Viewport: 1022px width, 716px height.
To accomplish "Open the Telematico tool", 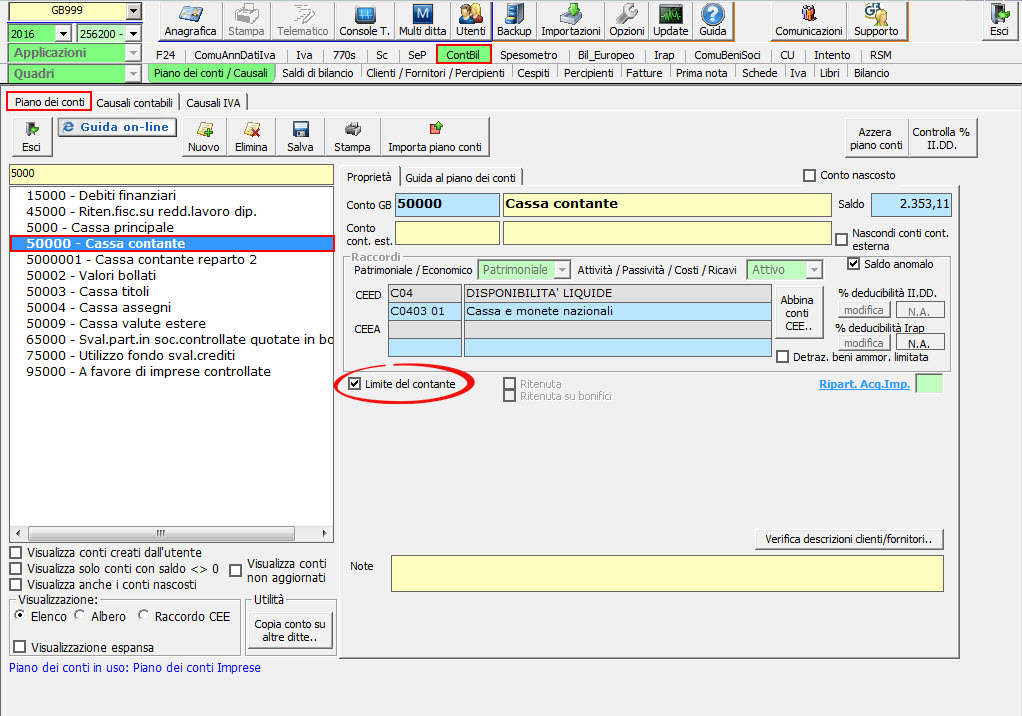I will point(302,21).
